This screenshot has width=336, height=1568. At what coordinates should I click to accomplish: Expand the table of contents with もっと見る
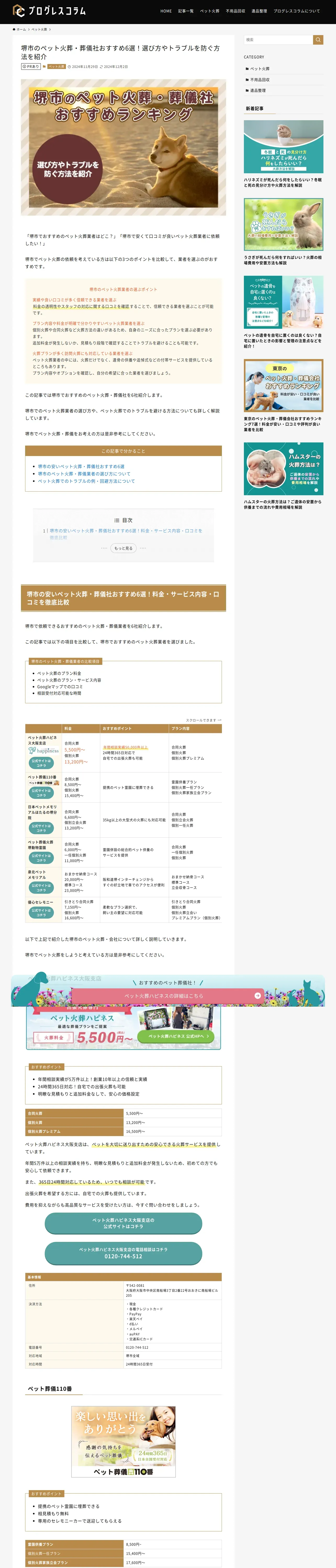coord(123,549)
